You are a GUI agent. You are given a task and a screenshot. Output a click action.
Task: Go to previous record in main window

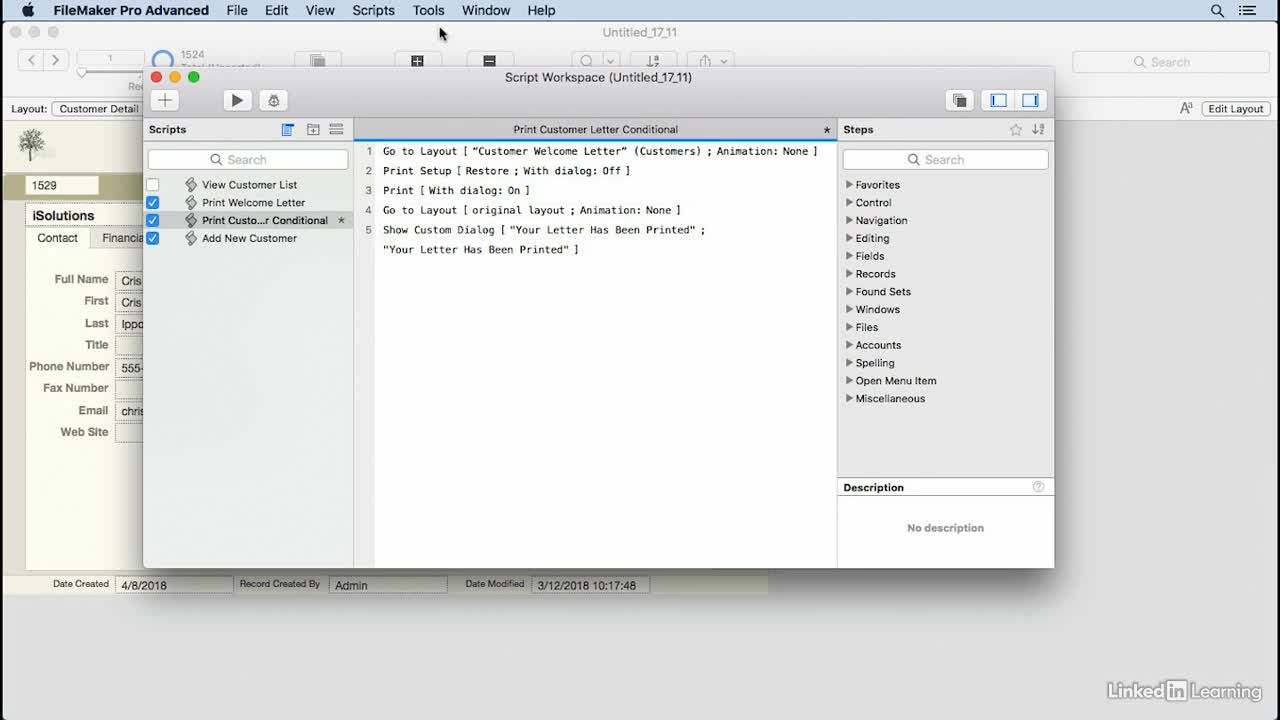(32, 61)
